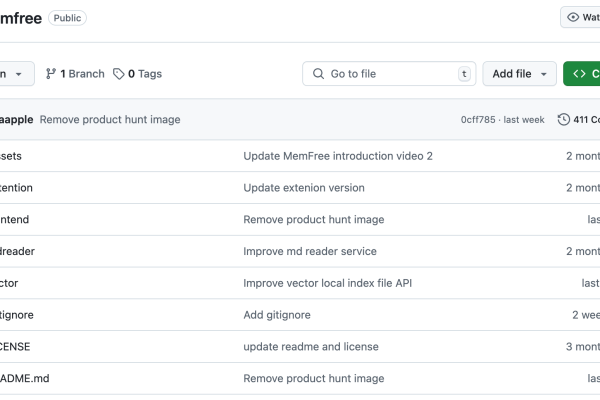The image size is (600, 400).
Task: Click the tag icon next to Tags
Action: point(119,73)
